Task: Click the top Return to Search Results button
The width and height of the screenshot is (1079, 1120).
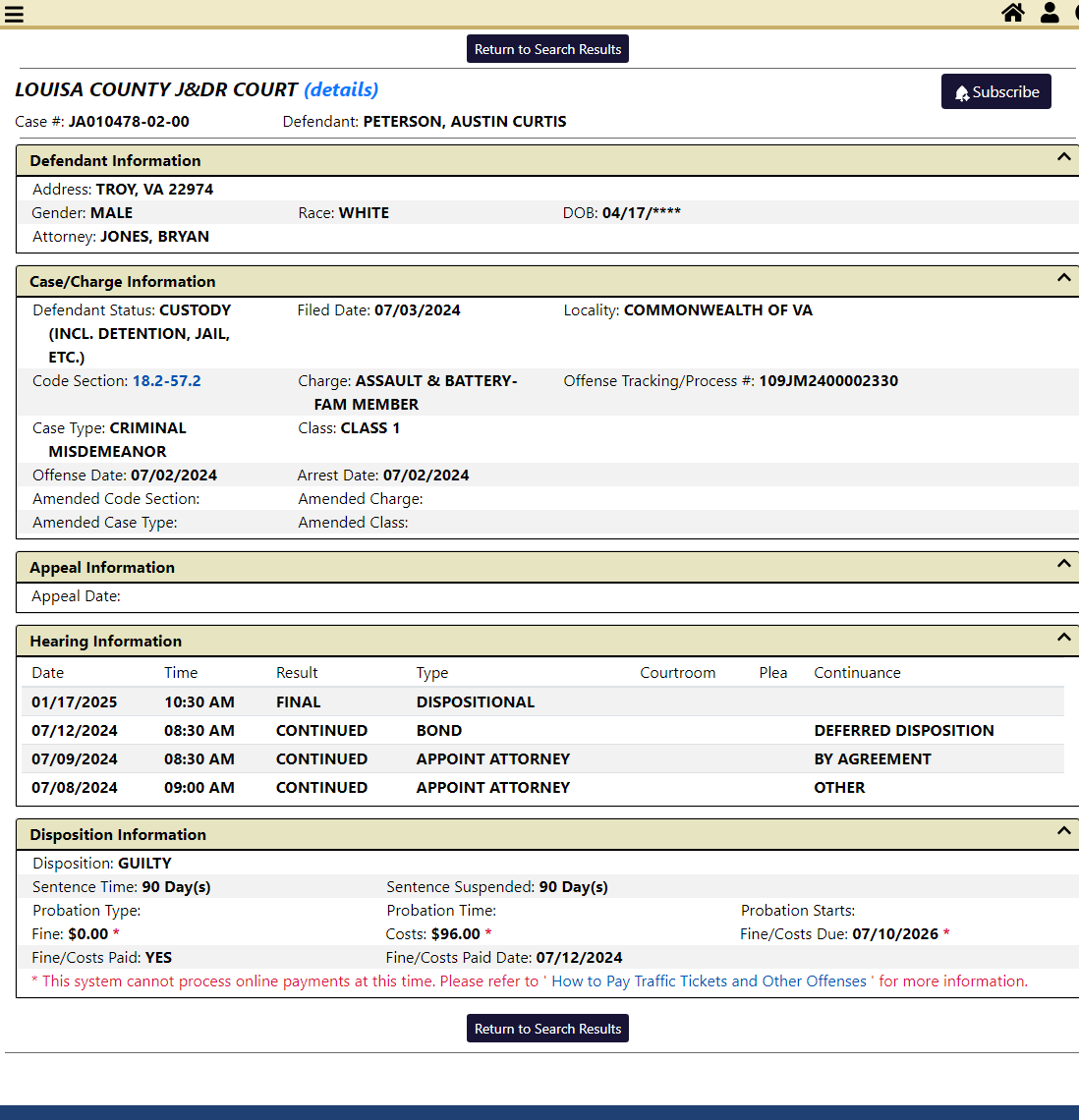Action: [547, 49]
